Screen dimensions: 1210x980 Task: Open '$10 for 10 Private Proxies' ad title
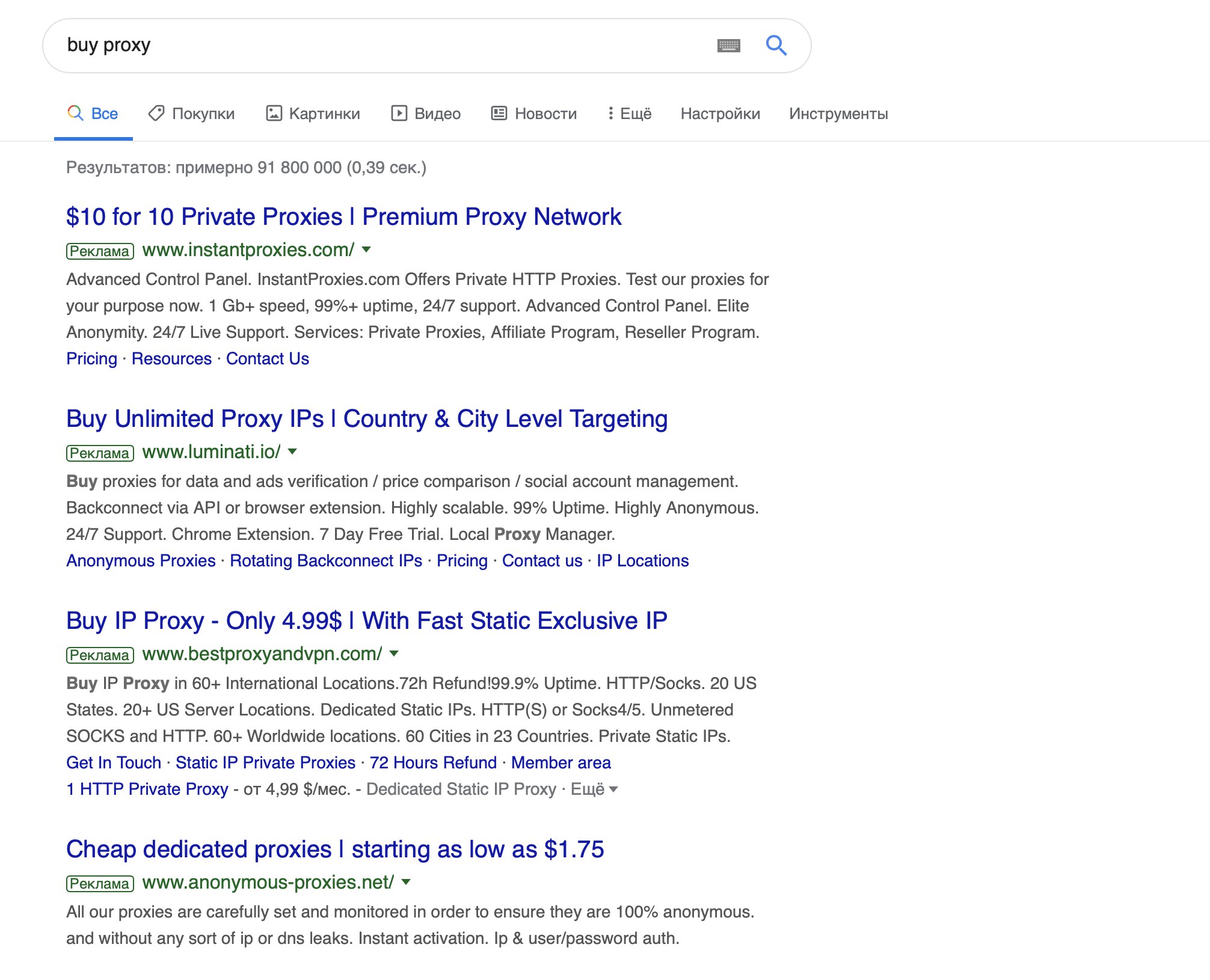point(344,217)
